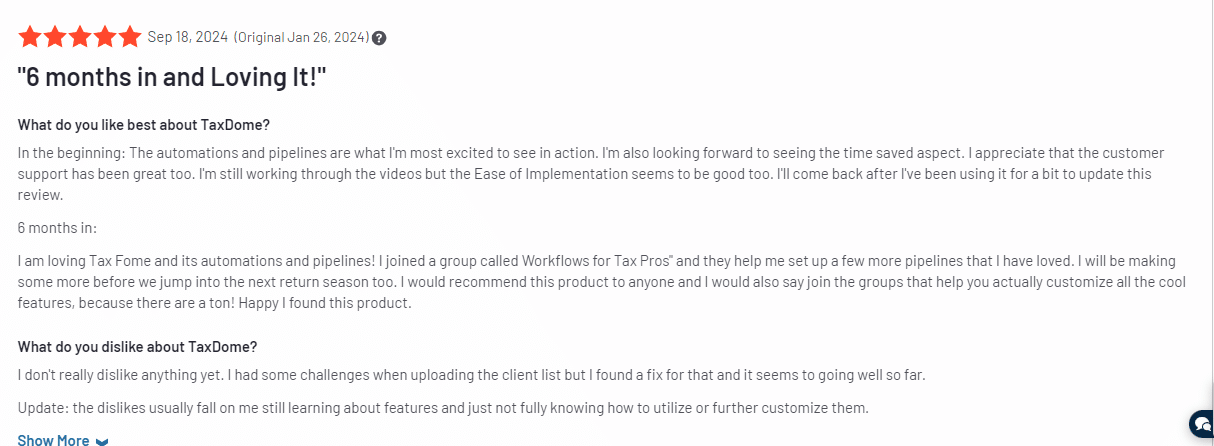The height and width of the screenshot is (446, 1214).
Task: Click the first rating star
Action: click(30, 37)
